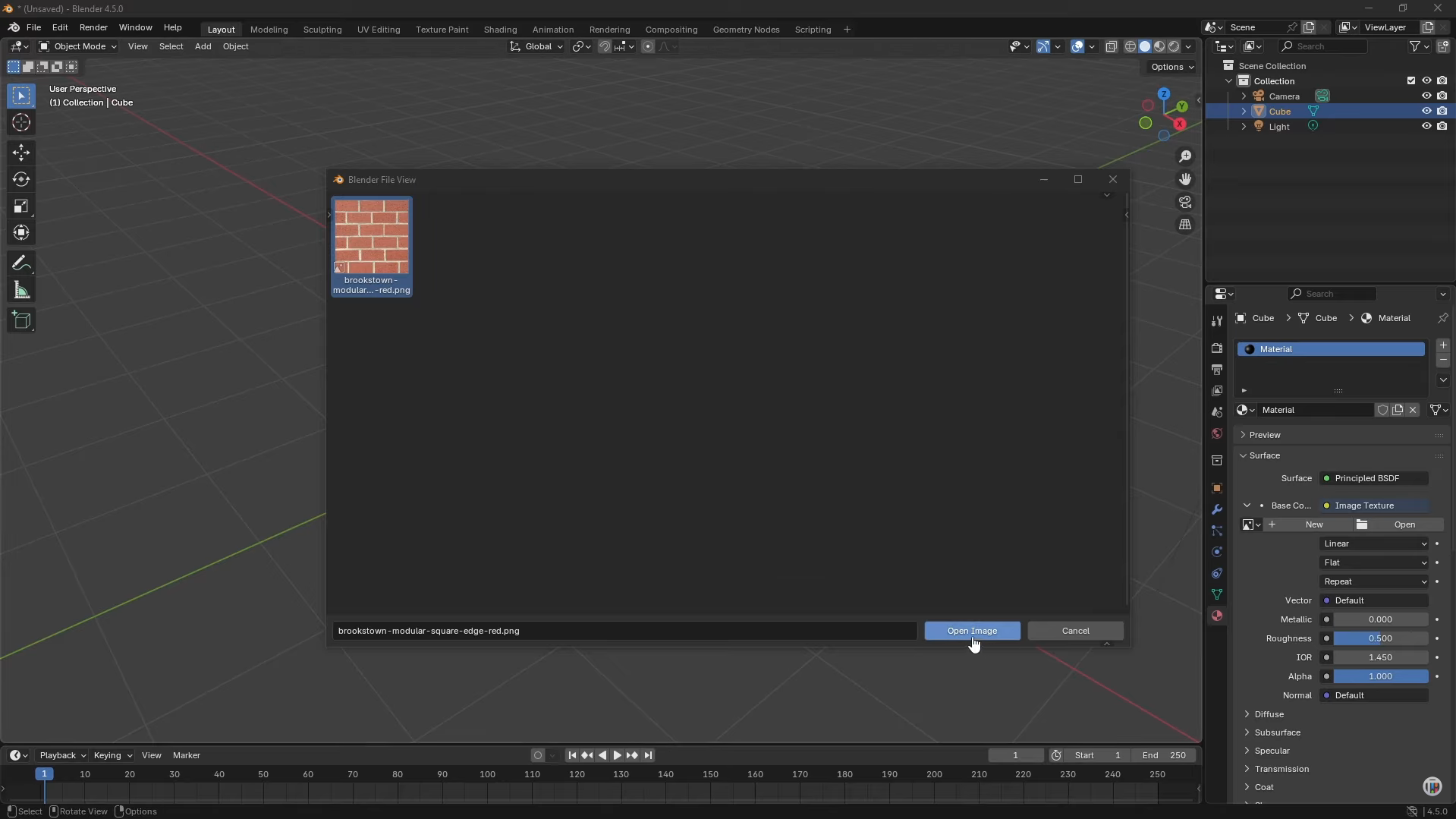Select the Transform tool
This screenshot has height=819, width=1456.
point(21,233)
